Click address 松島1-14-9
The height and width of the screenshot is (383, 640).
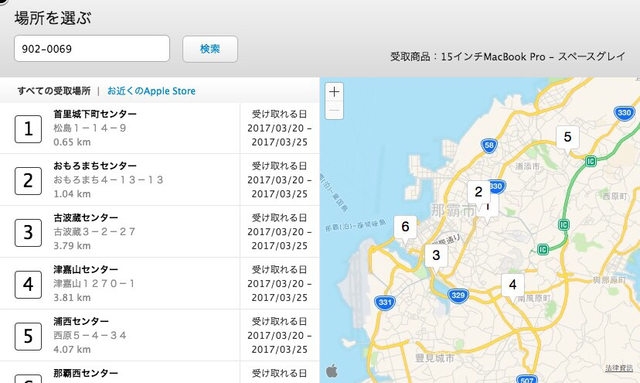pos(90,128)
